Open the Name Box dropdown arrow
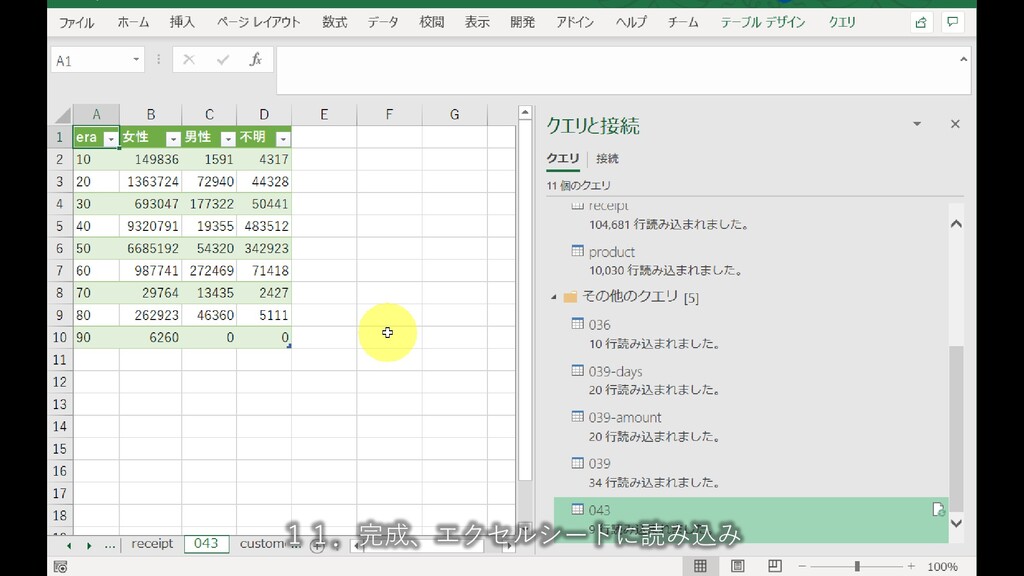 (x=137, y=61)
